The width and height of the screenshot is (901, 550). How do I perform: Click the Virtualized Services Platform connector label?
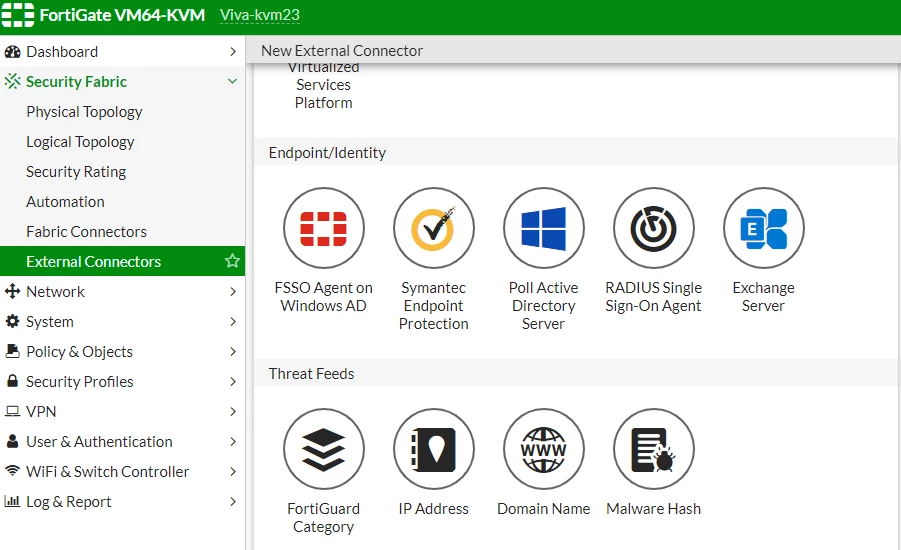[x=324, y=86]
